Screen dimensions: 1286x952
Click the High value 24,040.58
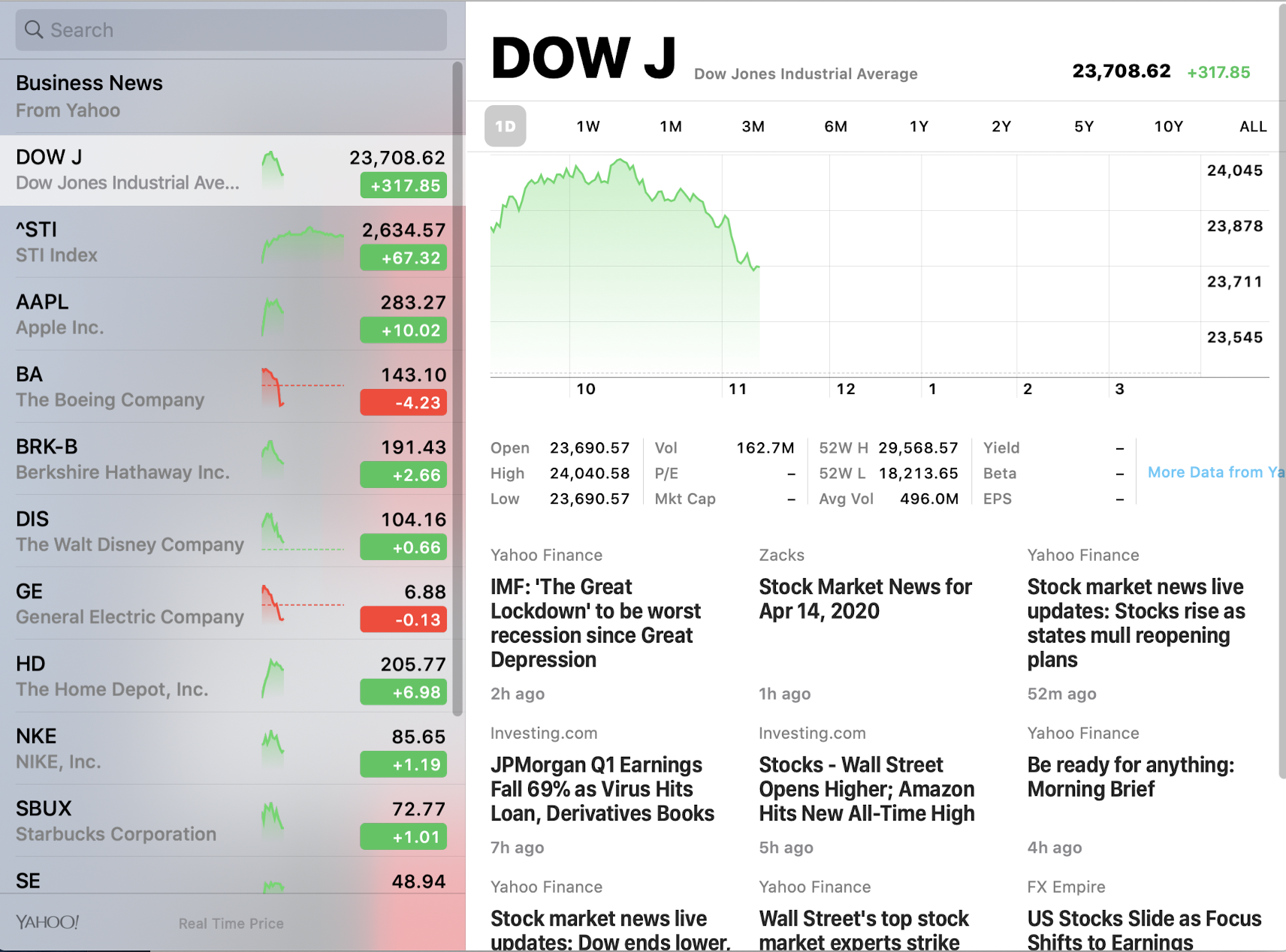click(590, 474)
